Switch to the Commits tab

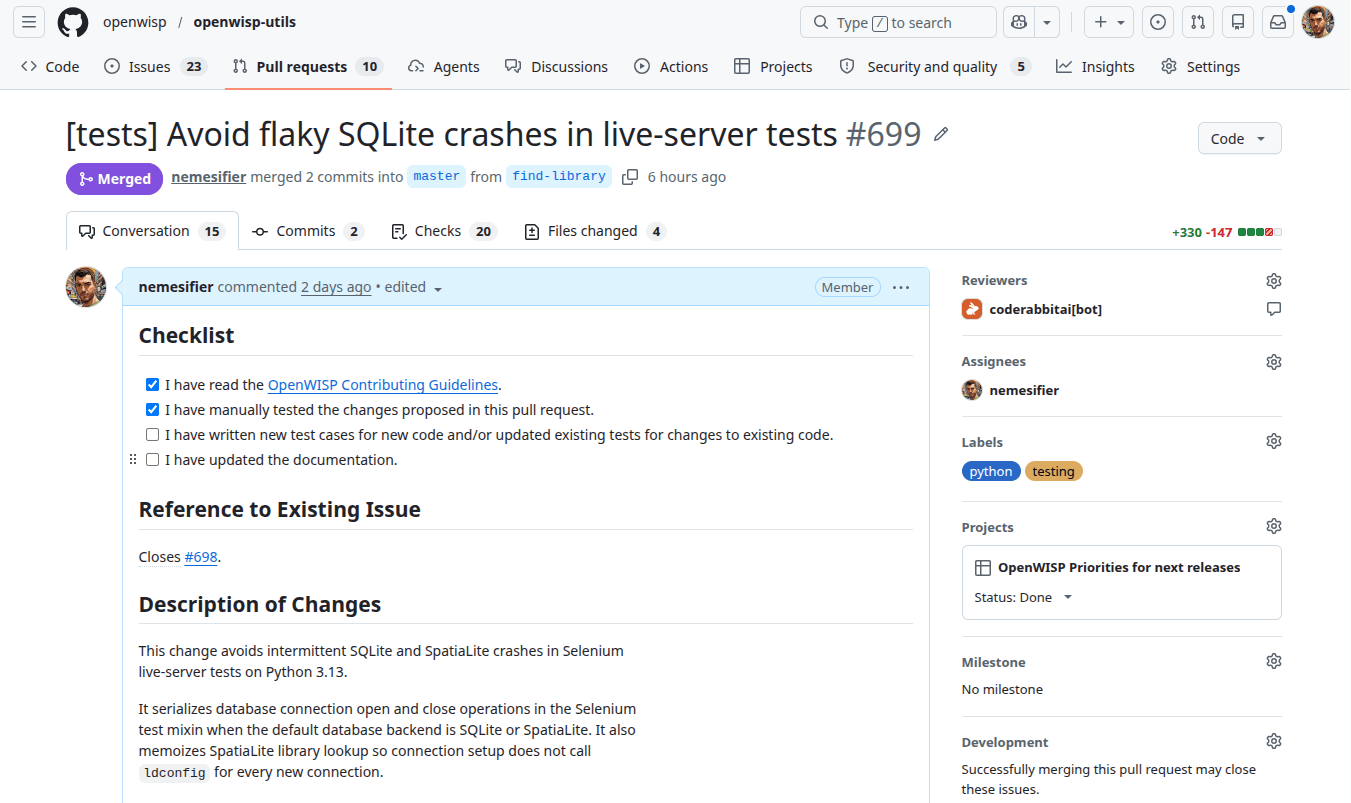[x=308, y=231]
